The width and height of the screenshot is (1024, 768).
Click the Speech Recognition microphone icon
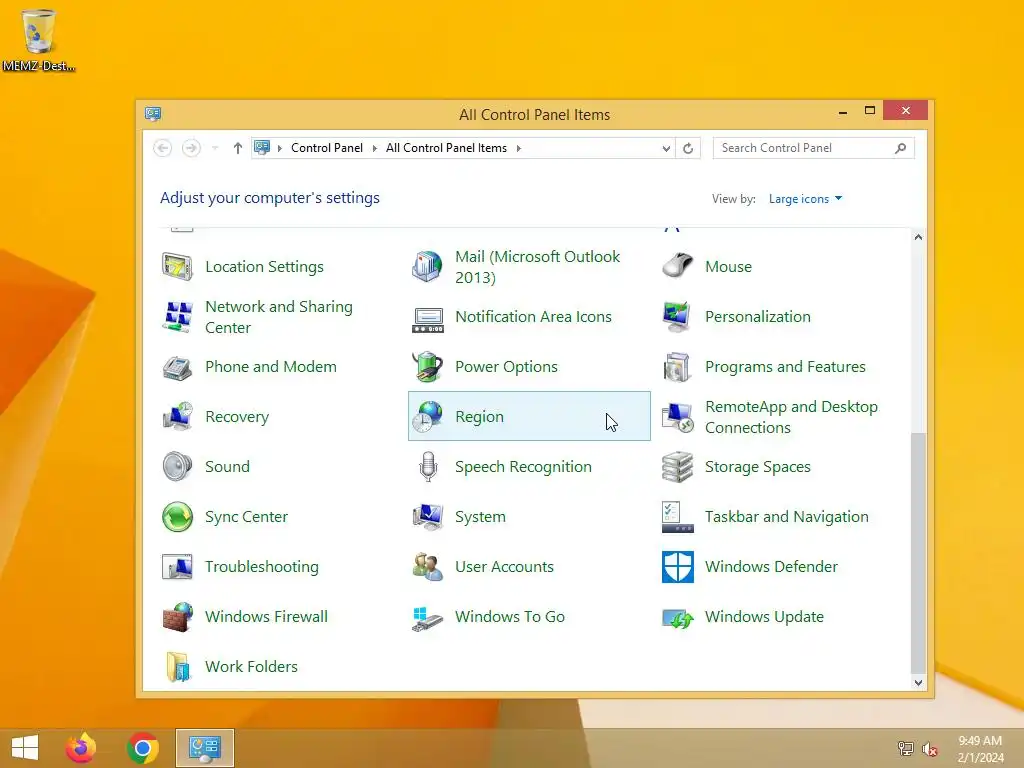pyautogui.click(x=427, y=467)
